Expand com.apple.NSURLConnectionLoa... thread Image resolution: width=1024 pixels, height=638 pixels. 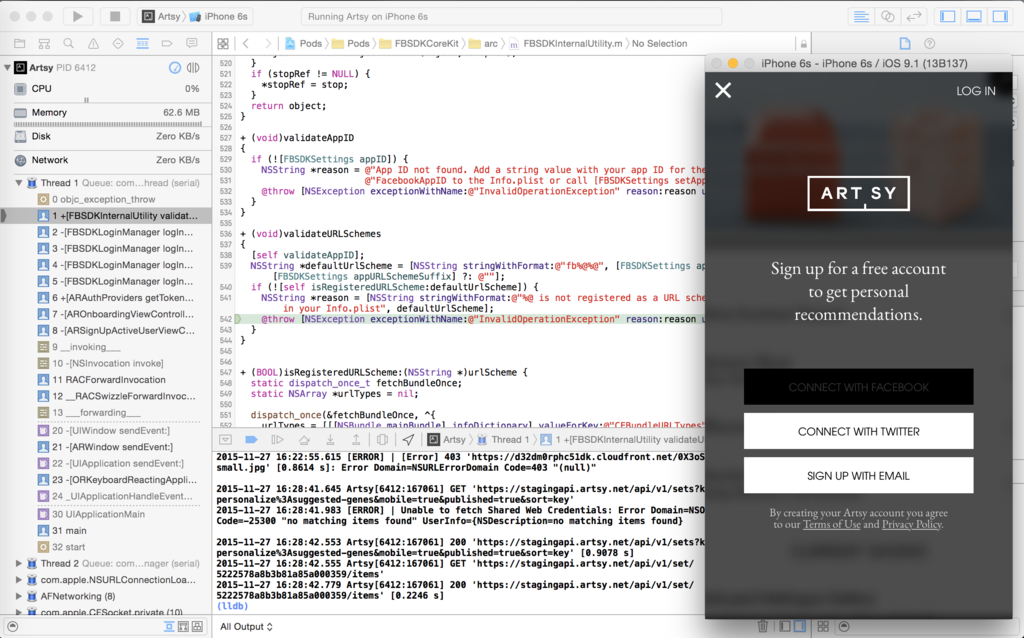[x=19, y=579]
